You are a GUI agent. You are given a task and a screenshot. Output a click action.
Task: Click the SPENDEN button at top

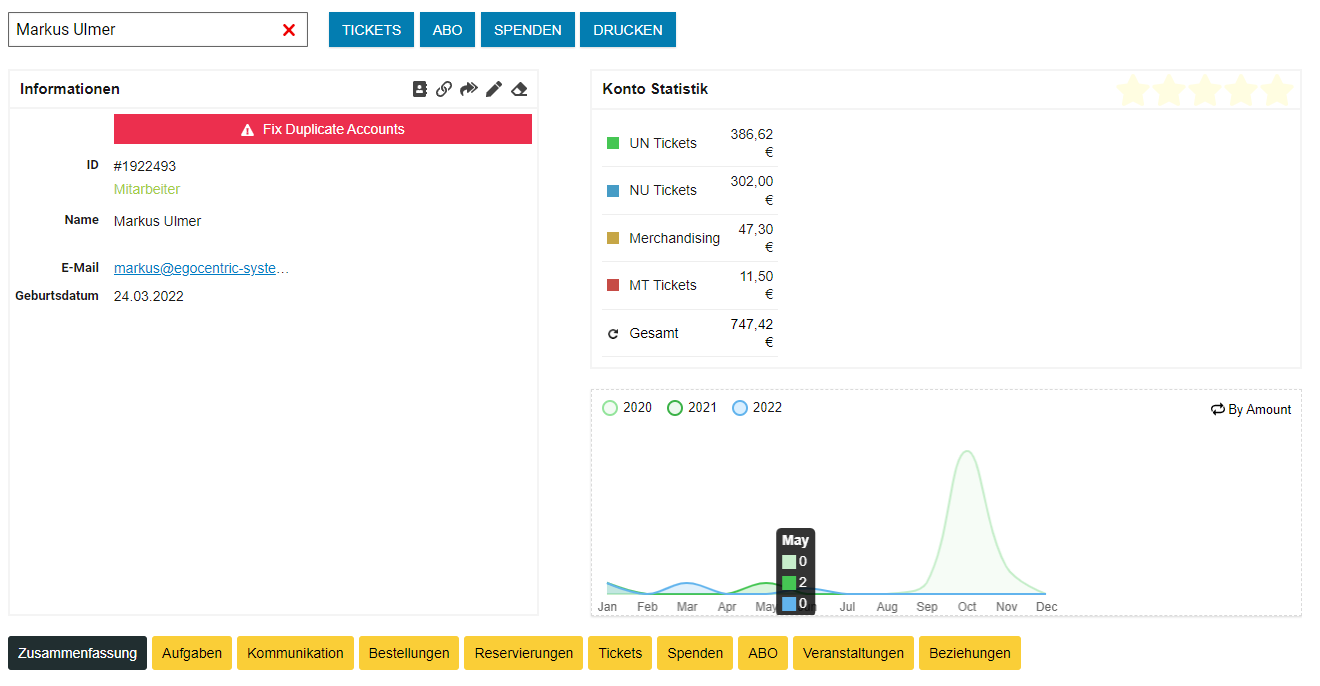click(x=527, y=30)
